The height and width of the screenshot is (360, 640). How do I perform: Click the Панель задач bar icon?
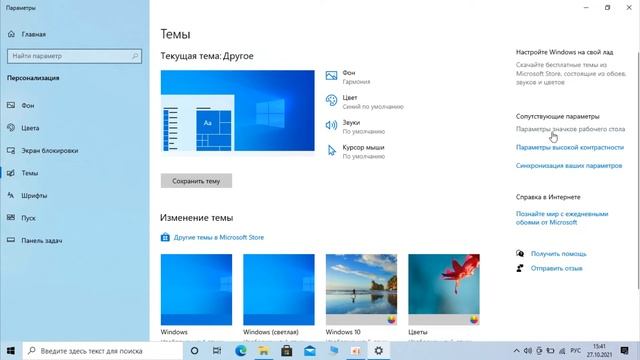11,240
